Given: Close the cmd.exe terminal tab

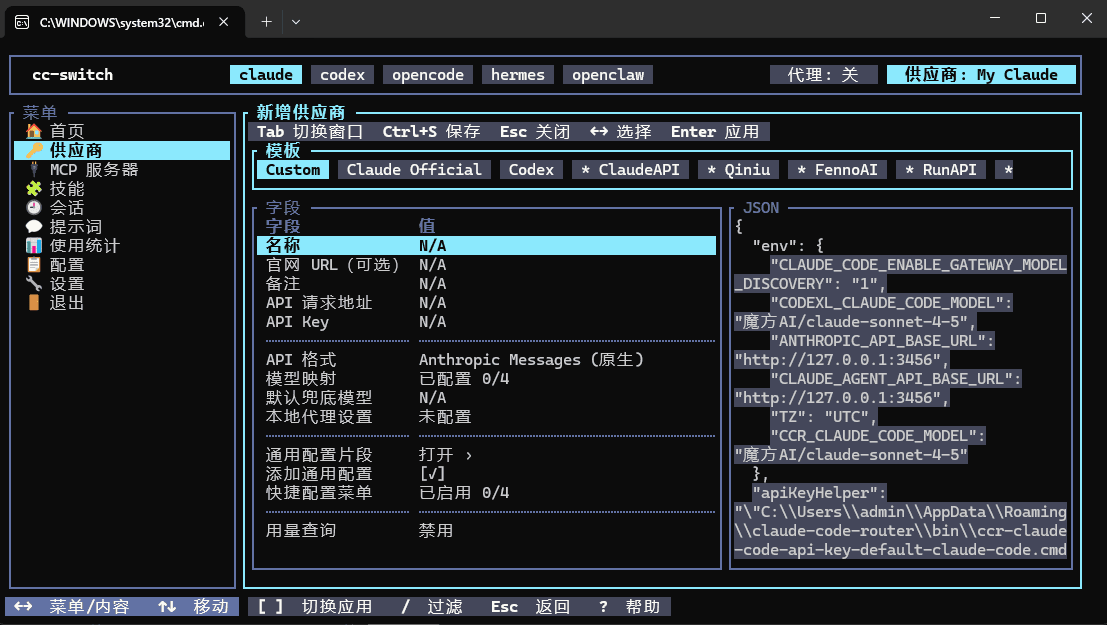Looking at the screenshot, I should tap(224, 22).
